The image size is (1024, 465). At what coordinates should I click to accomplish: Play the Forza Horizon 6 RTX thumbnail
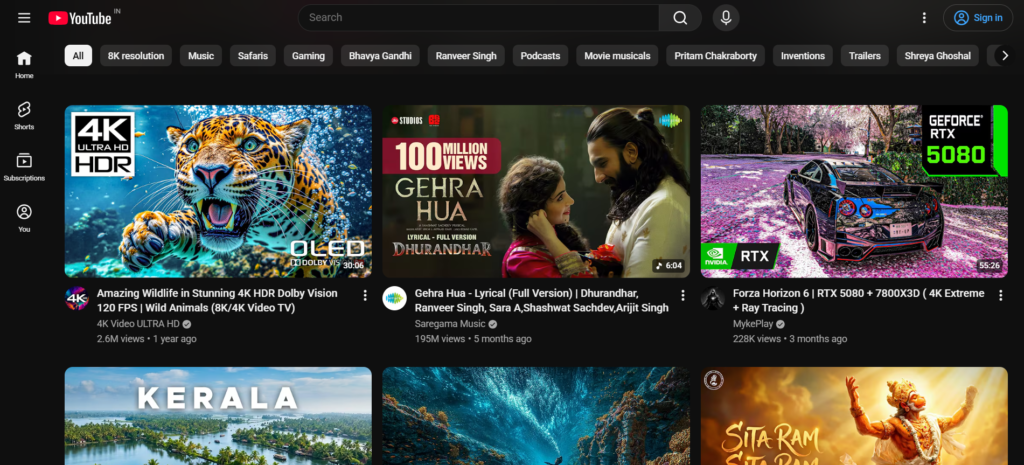coord(854,191)
